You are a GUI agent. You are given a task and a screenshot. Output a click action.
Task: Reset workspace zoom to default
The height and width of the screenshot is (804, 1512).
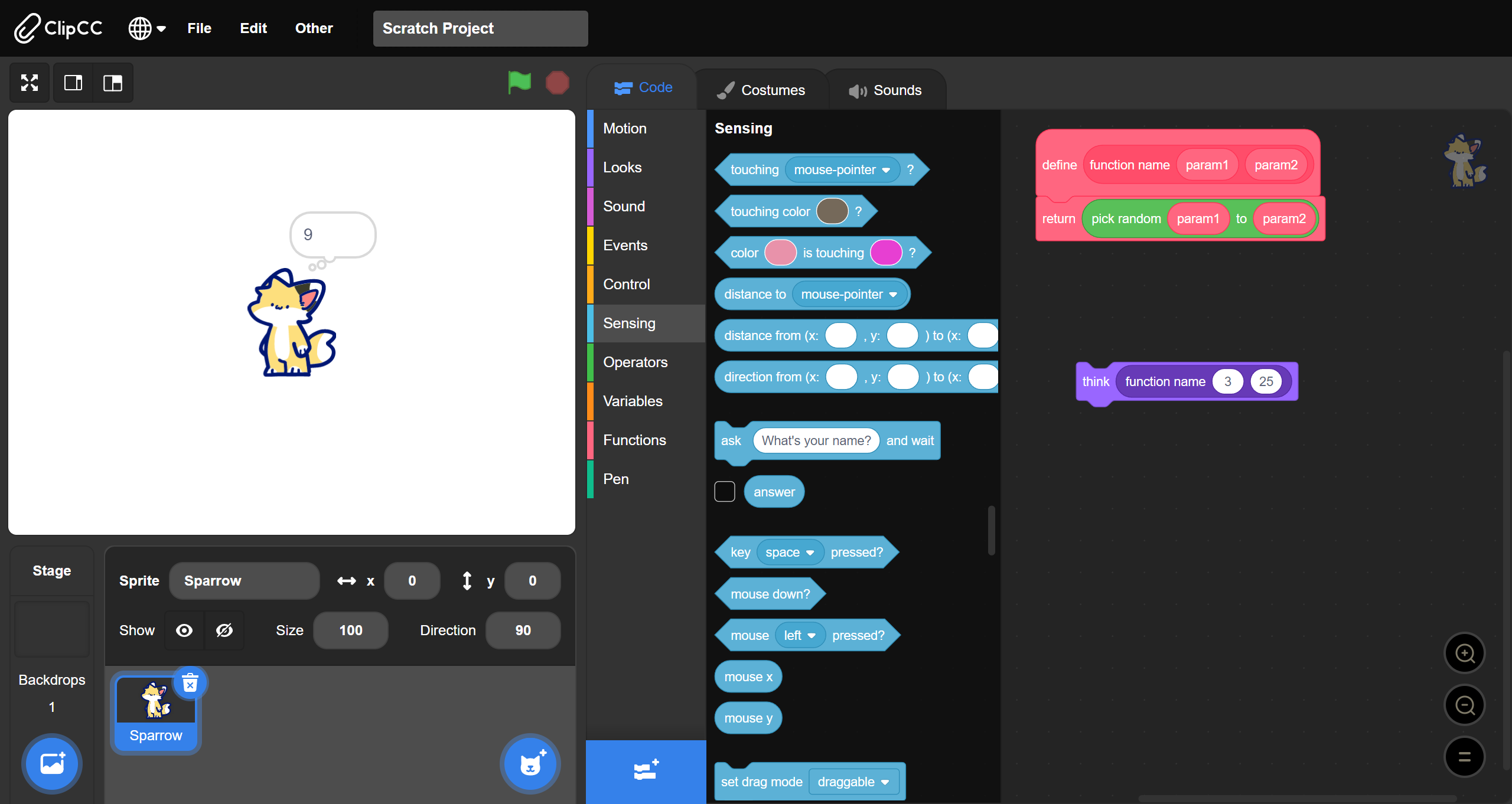click(1465, 757)
